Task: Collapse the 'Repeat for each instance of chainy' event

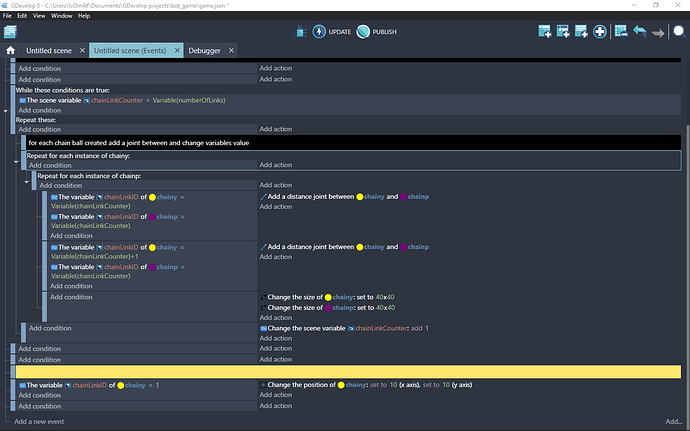Action: coord(16,162)
